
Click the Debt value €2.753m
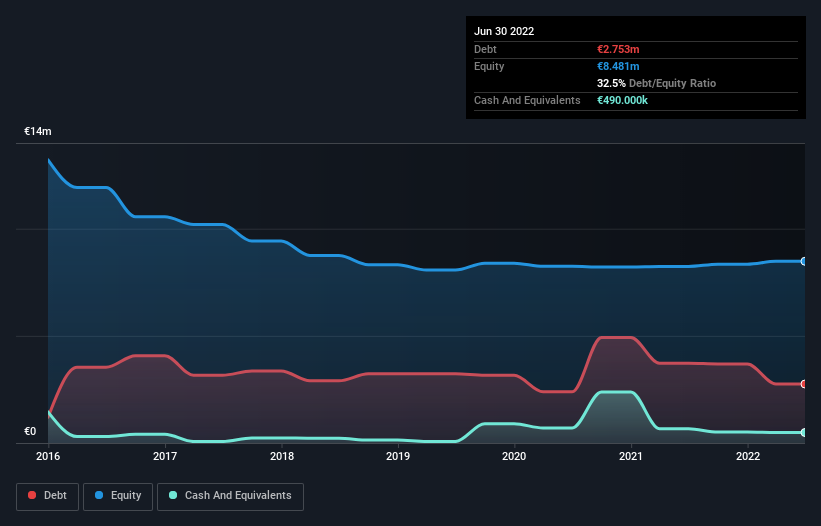point(618,49)
